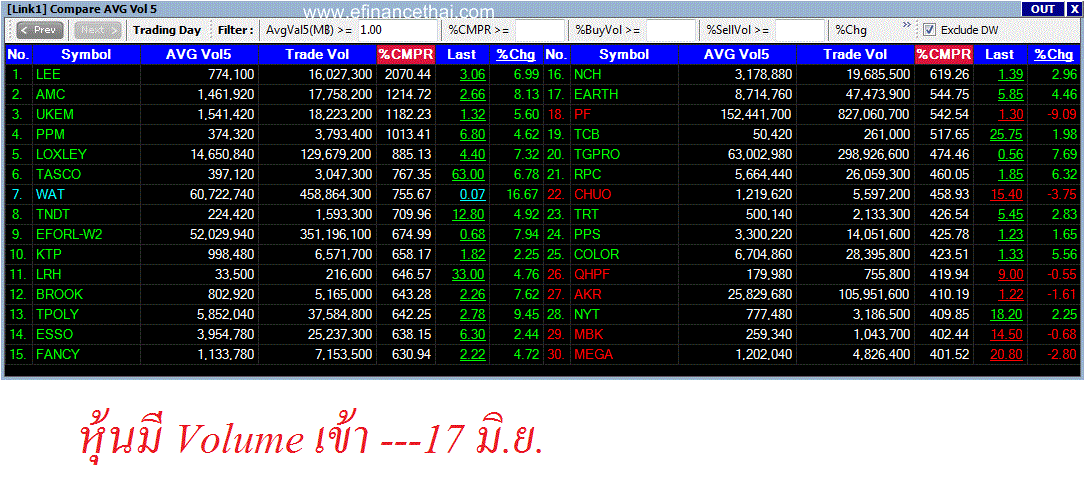Viewport: 1085px width, 499px height.
Task: Select symbol UKEM
Action: pos(54,115)
